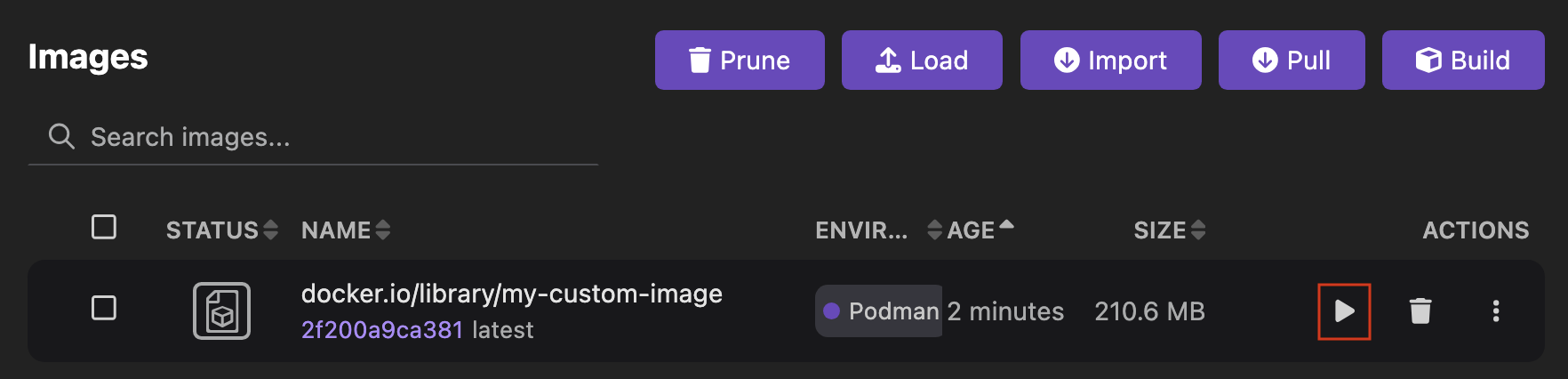This screenshot has width=1568, height=379.
Task: Click the Import button
Action: (x=1110, y=60)
